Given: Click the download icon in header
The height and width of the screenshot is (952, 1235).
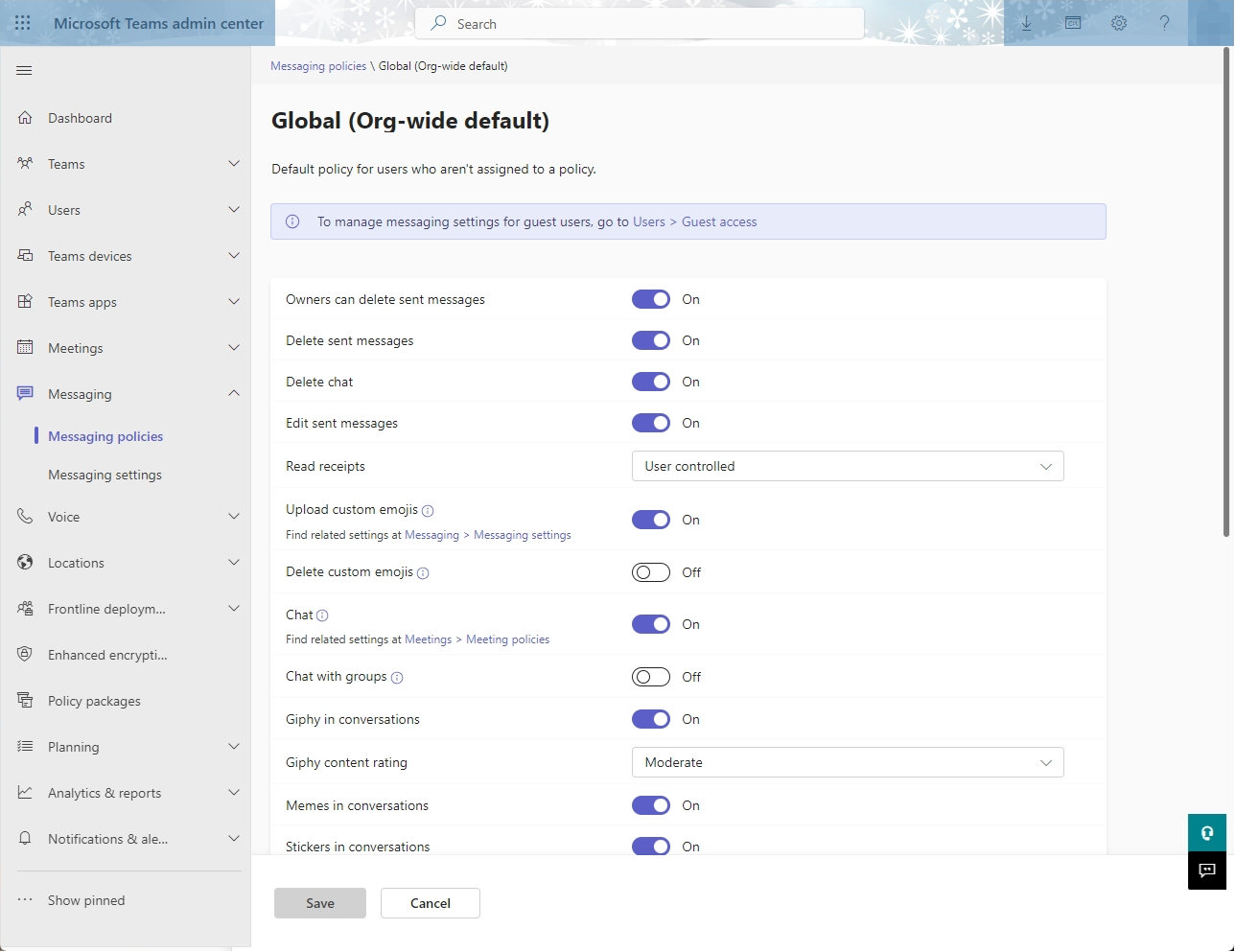Looking at the screenshot, I should point(1027,23).
